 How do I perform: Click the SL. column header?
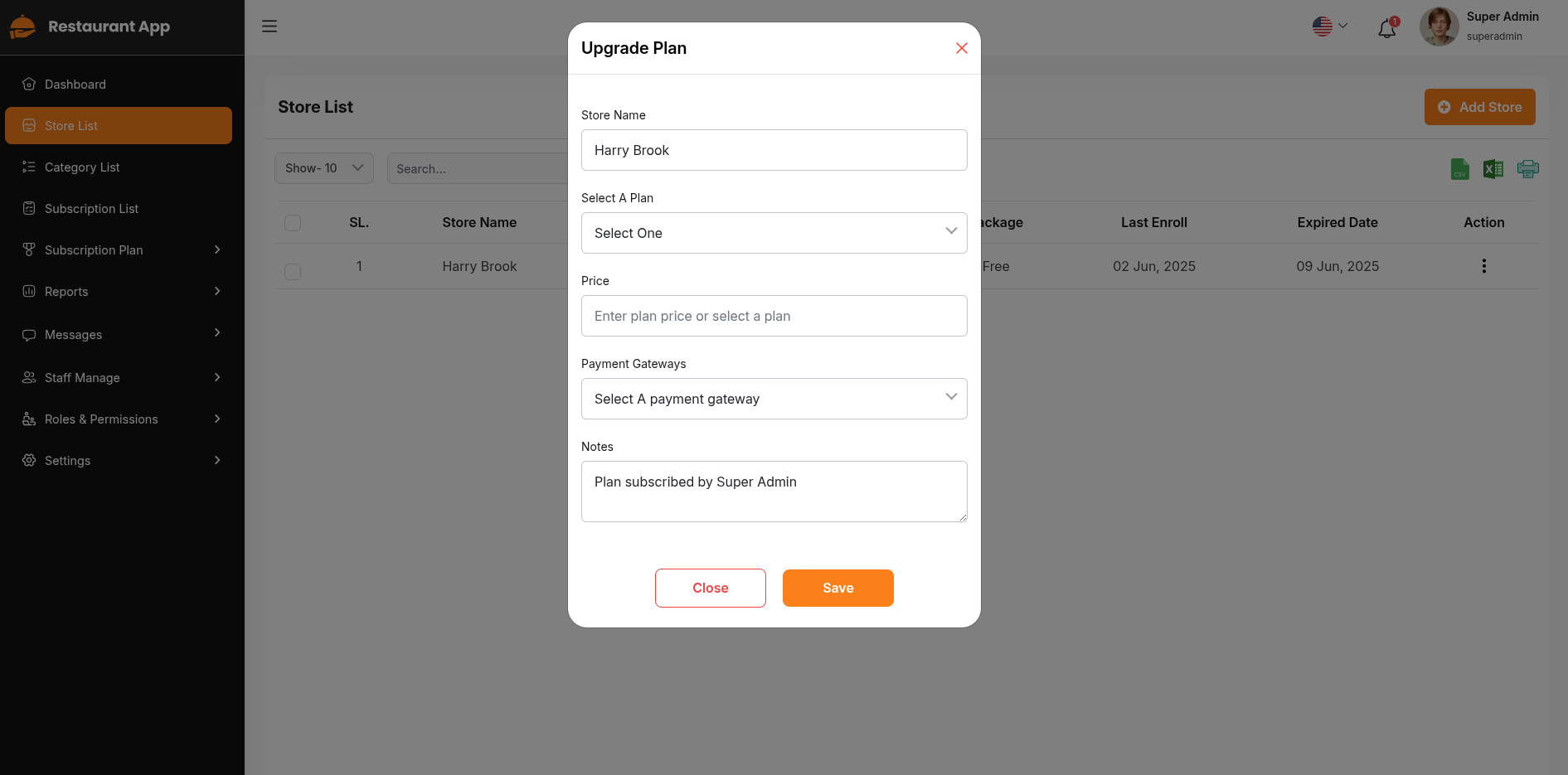(359, 222)
